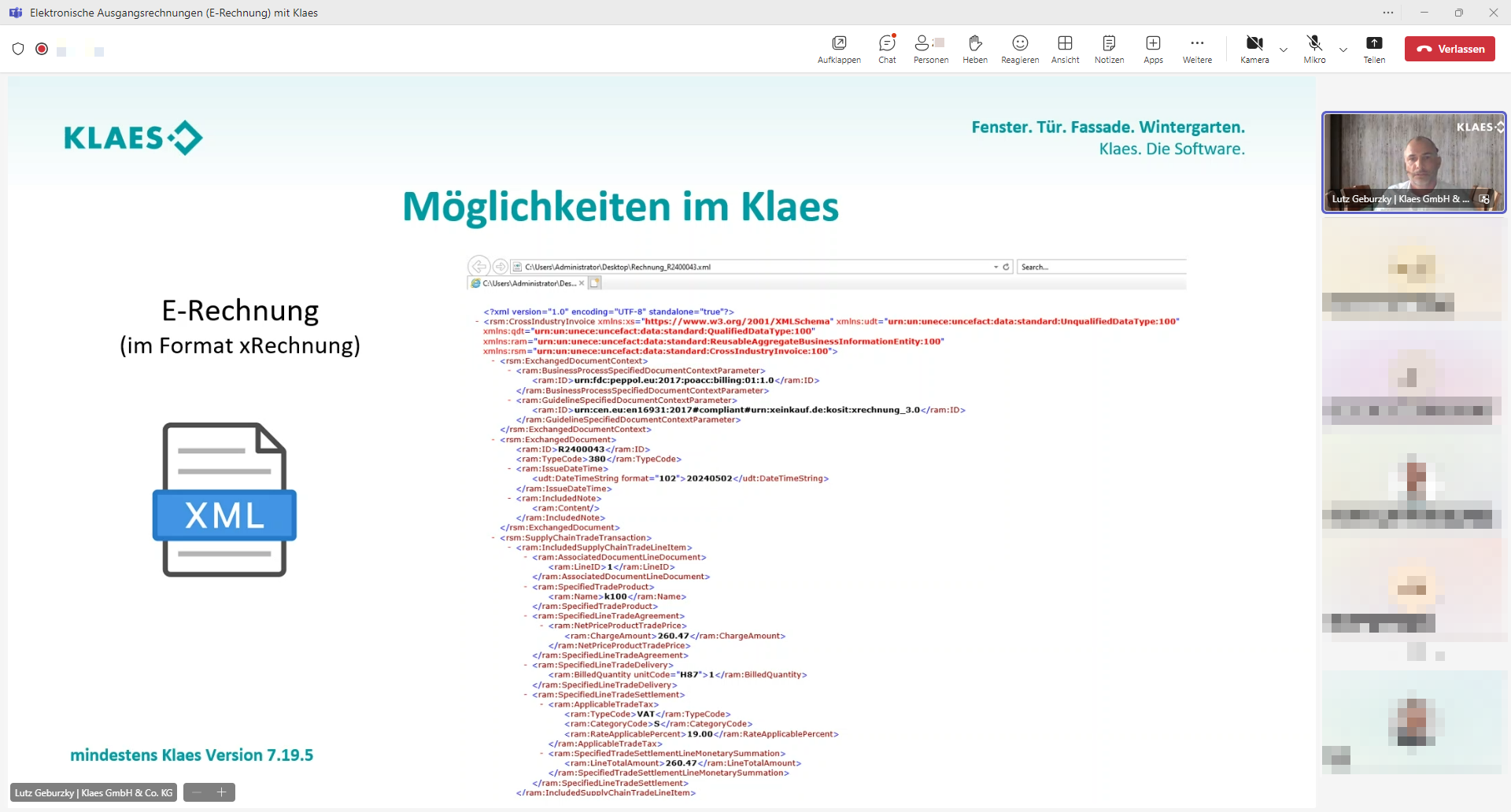Click the TypeCode value 380
The width and height of the screenshot is (1511, 812).
(597, 459)
